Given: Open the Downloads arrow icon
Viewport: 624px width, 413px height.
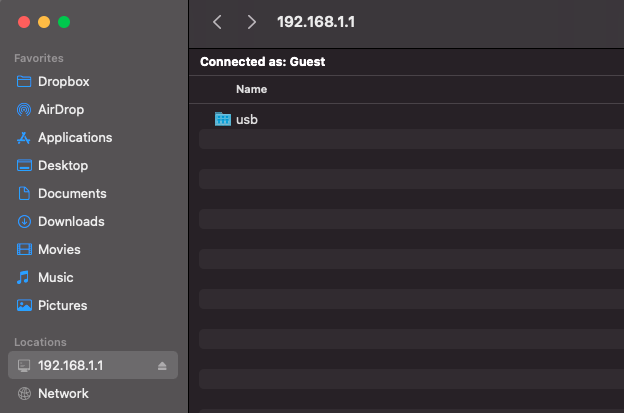Looking at the screenshot, I should point(24,222).
